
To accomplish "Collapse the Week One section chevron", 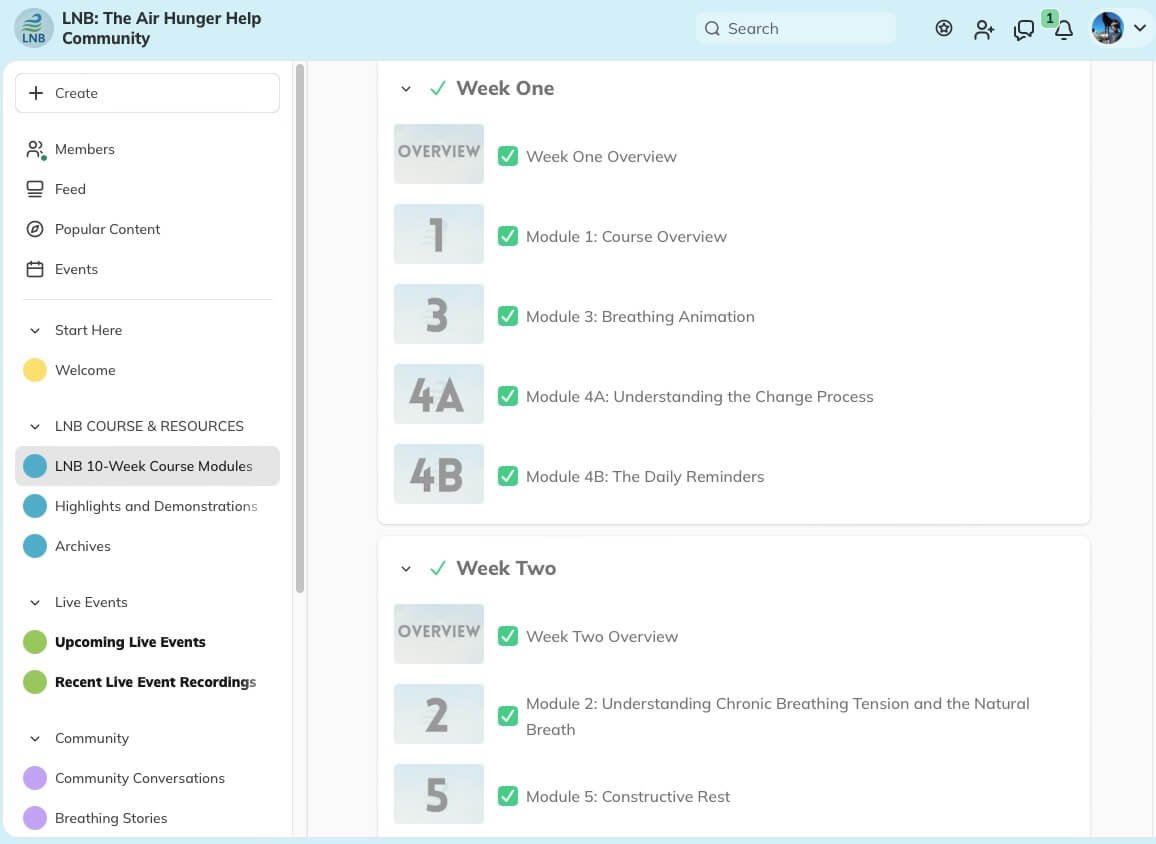I will pos(405,89).
